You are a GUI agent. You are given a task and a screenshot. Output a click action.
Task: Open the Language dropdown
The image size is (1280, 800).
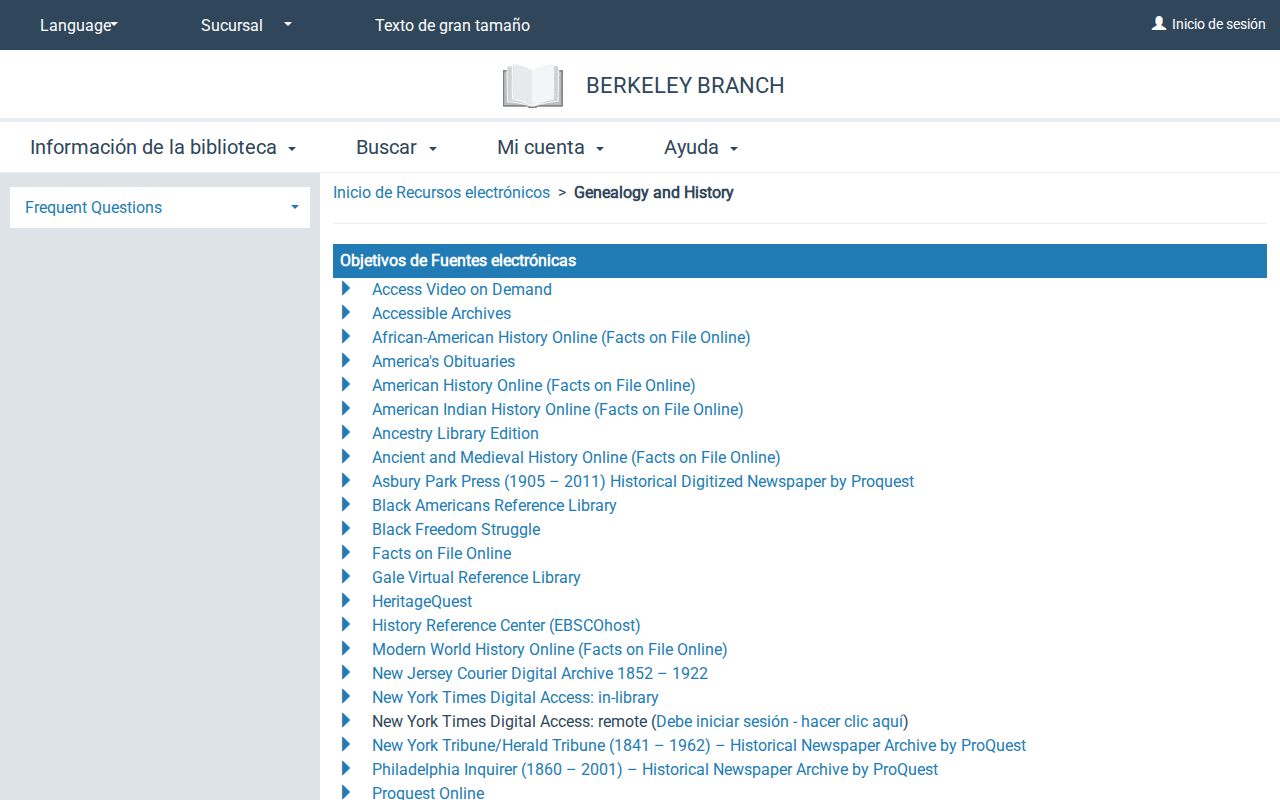pyautogui.click(x=79, y=25)
